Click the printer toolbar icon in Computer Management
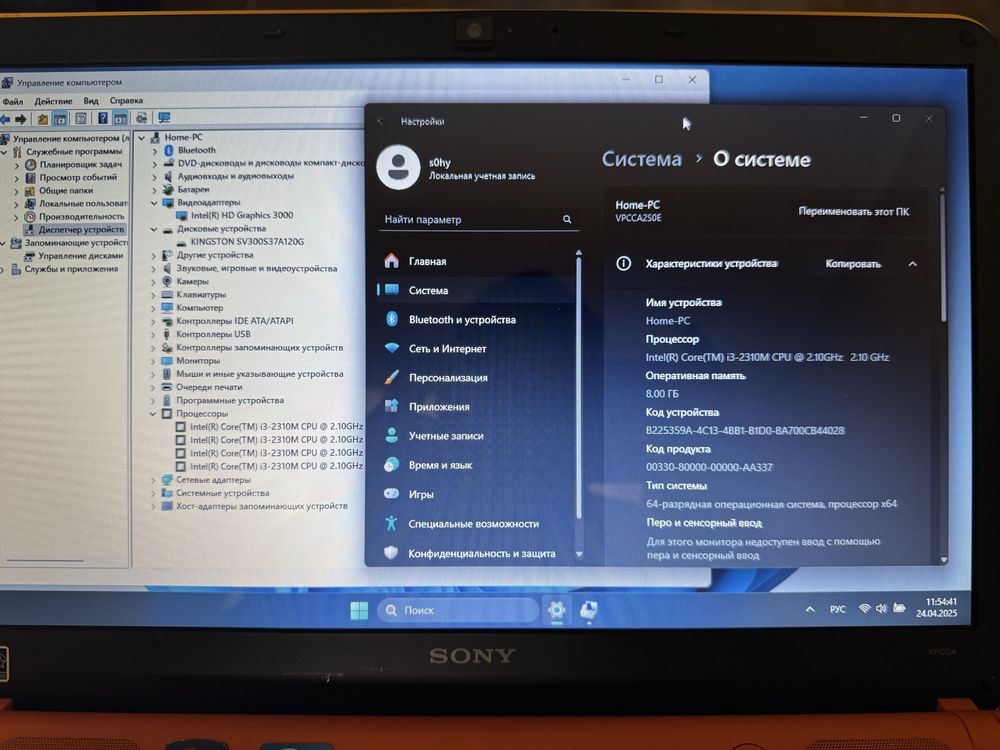Screen dimensions: 1000x750 142,118
